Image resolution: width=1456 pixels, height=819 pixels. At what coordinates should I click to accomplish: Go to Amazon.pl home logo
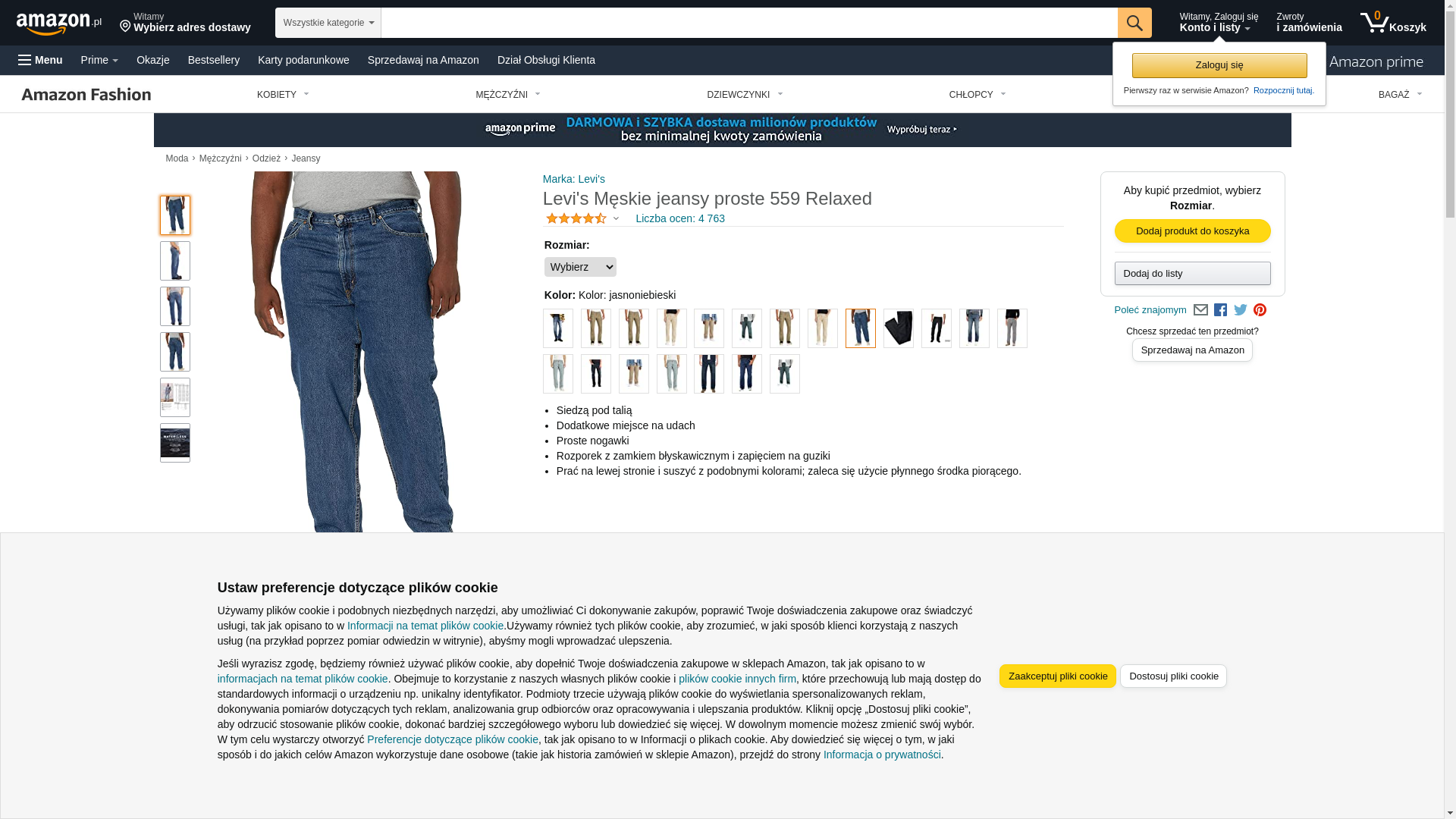pyautogui.click(x=59, y=24)
